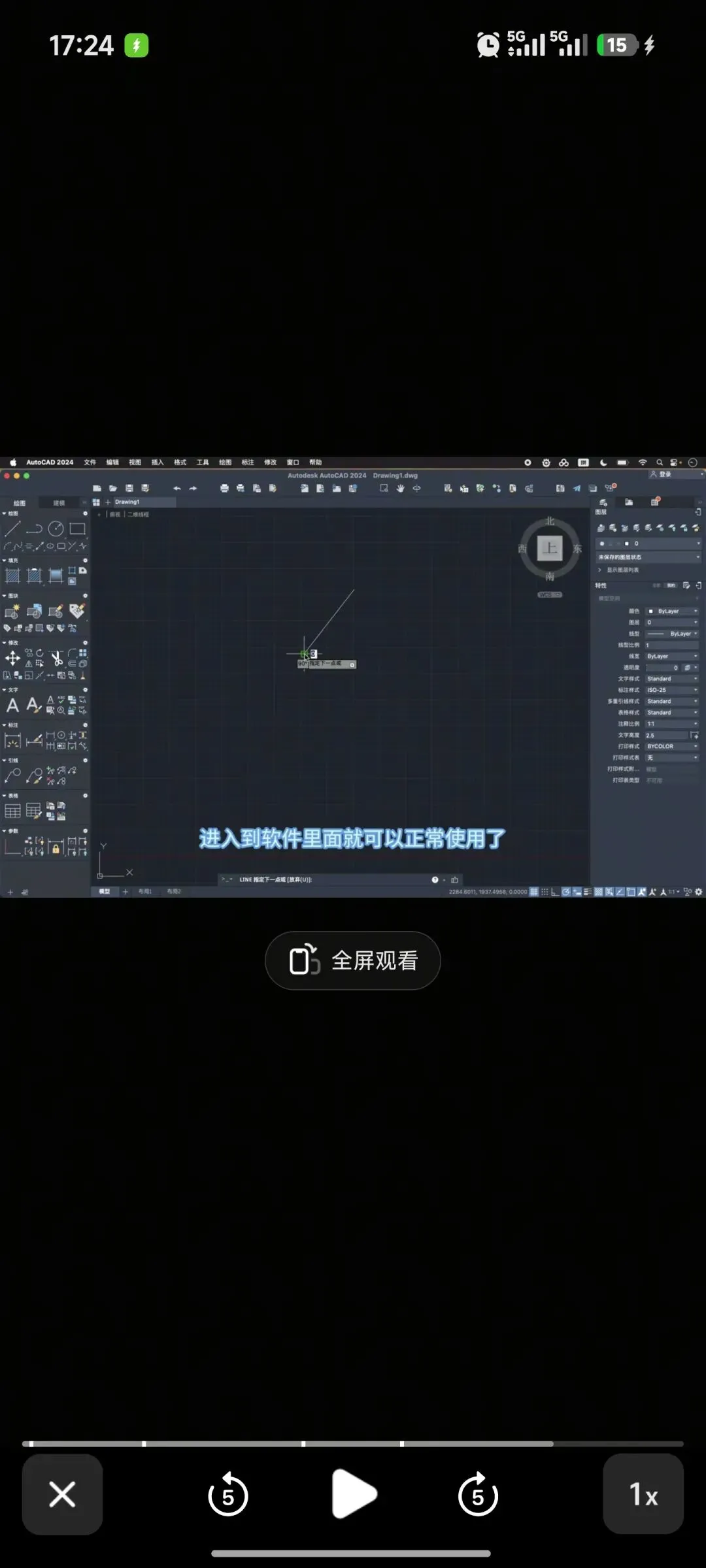Select the Linear Dimension tool
Image resolution: width=706 pixels, height=1568 pixels.
click(12, 741)
